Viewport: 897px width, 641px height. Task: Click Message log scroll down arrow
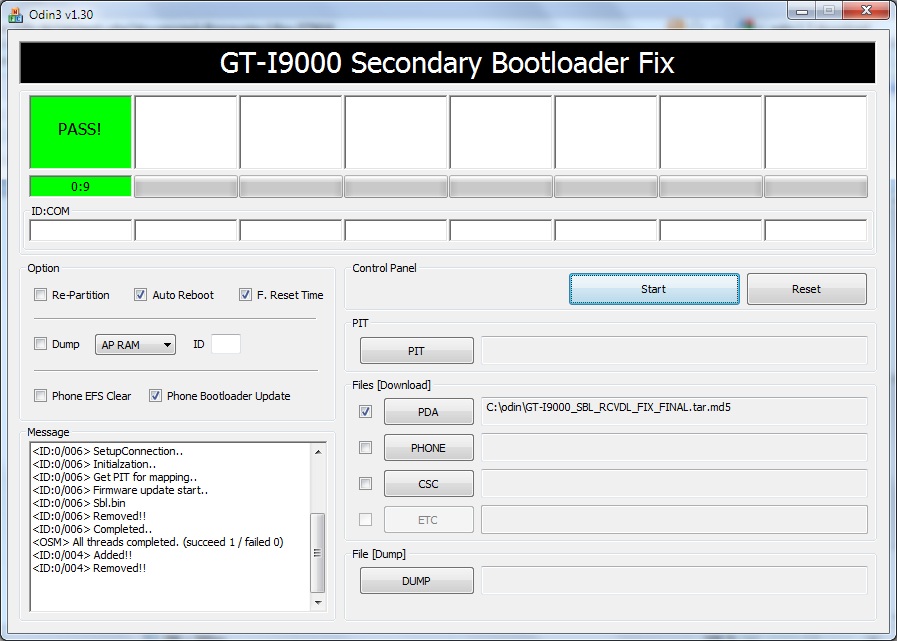point(318,602)
